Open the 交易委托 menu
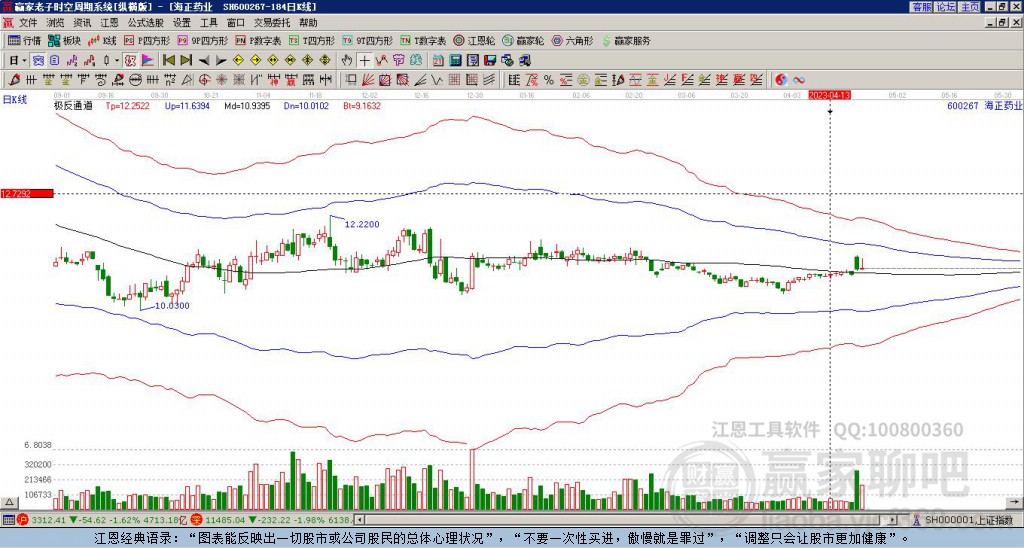This screenshot has width=1024, height=548. [272, 23]
